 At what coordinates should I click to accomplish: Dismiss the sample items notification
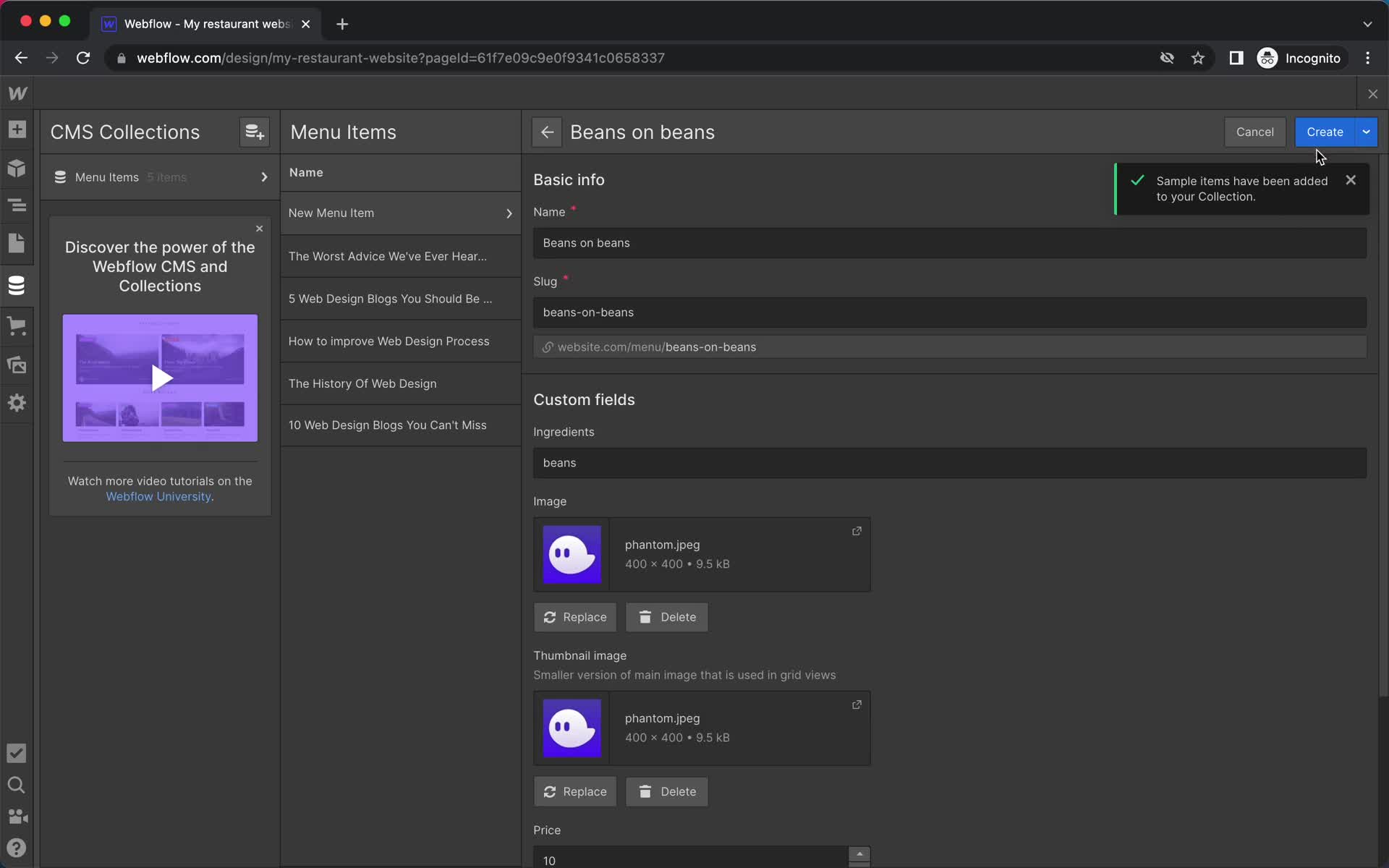tap(1351, 180)
